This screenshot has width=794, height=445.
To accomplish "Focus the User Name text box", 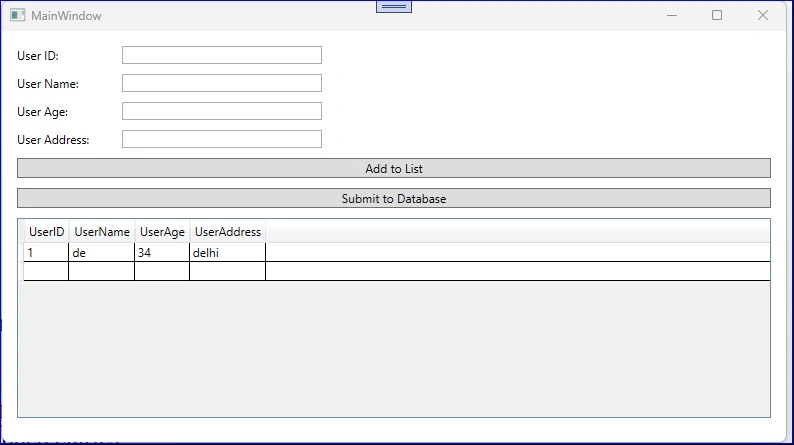I will point(221,83).
